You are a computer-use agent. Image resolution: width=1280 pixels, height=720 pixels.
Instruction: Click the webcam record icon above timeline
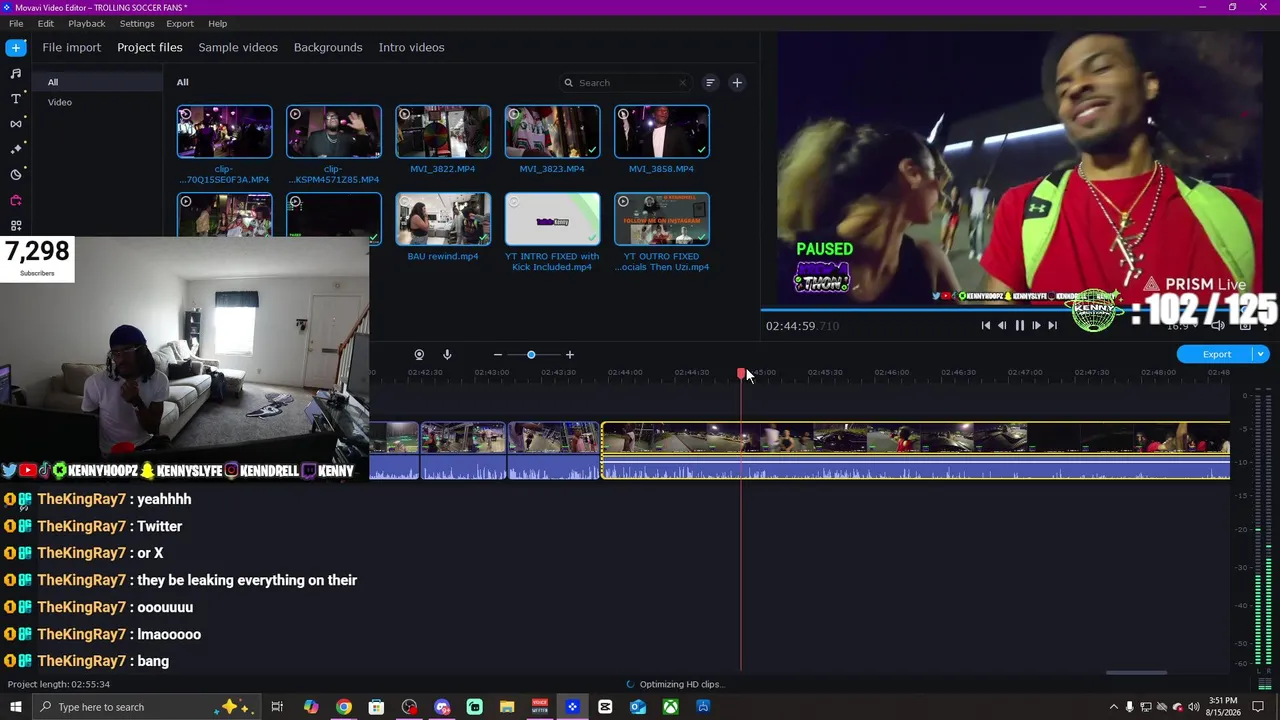tap(419, 354)
